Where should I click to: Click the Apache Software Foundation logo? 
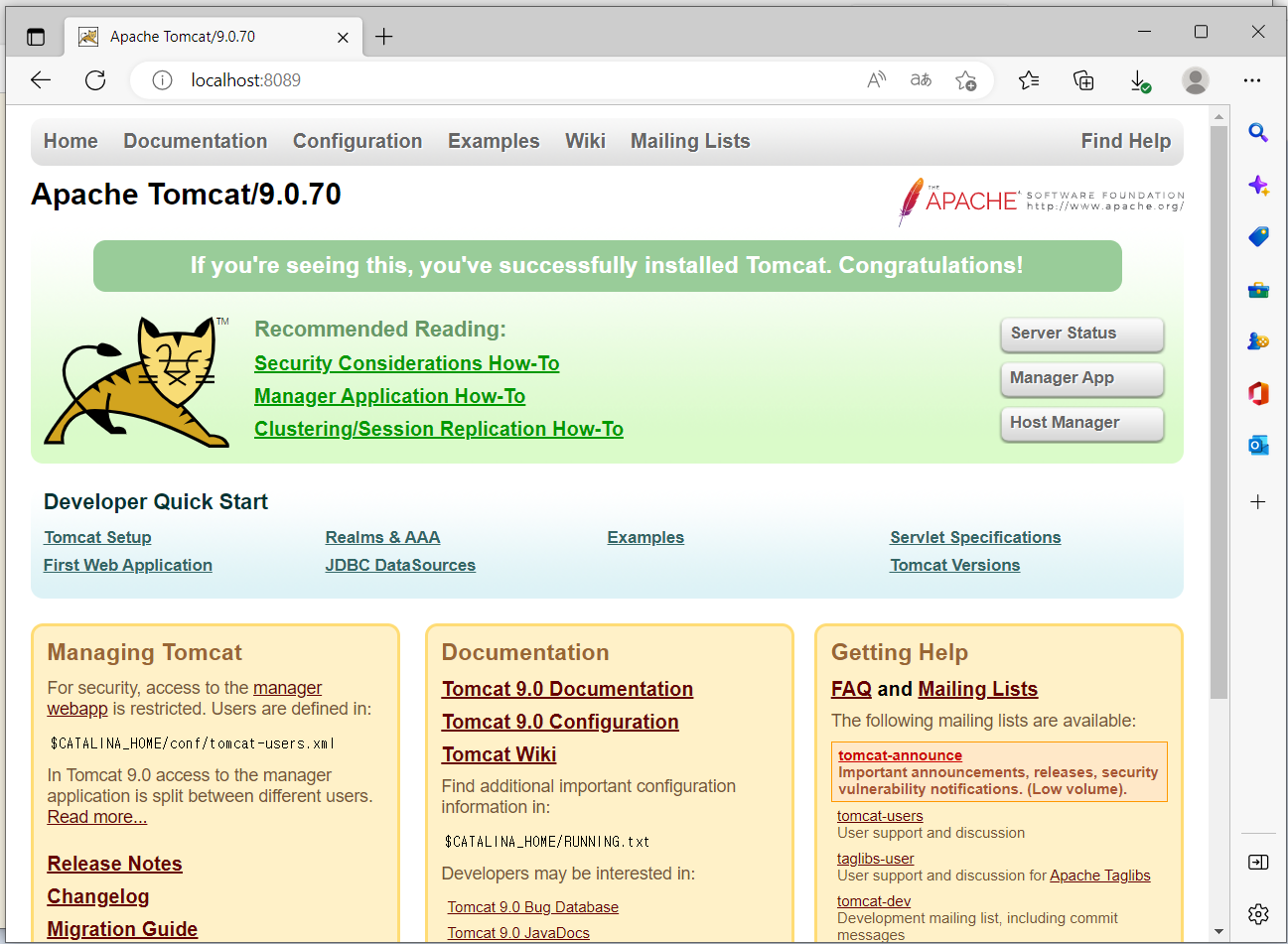[x=1040, y=202]
